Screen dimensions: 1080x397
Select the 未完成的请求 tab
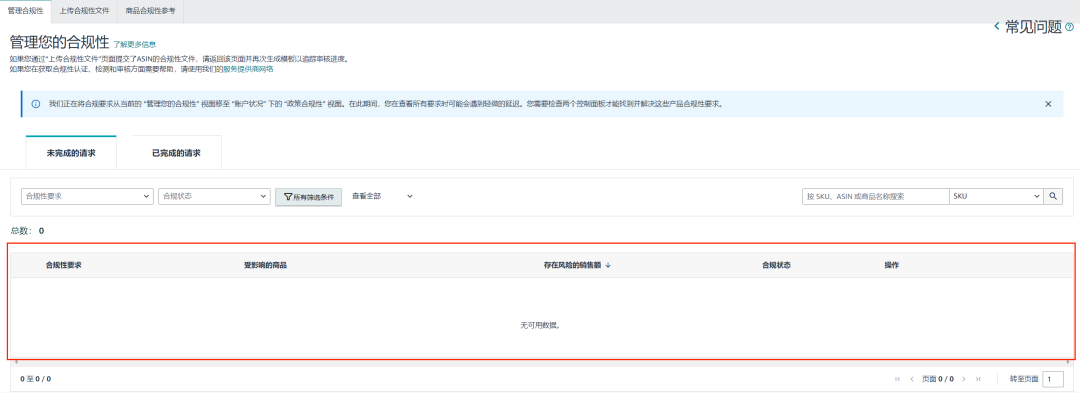point(71,153)
